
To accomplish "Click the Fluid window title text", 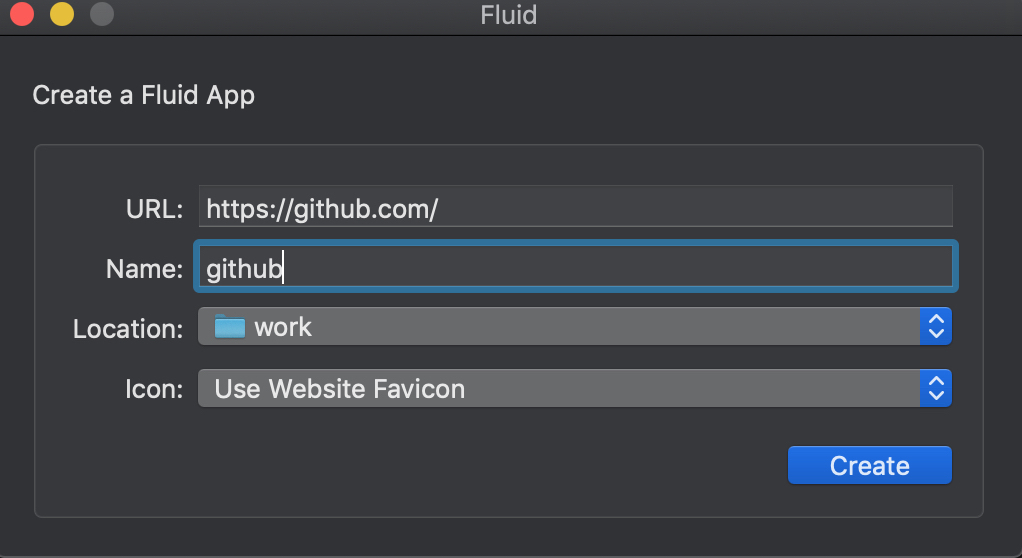I will tap(508, 14).
